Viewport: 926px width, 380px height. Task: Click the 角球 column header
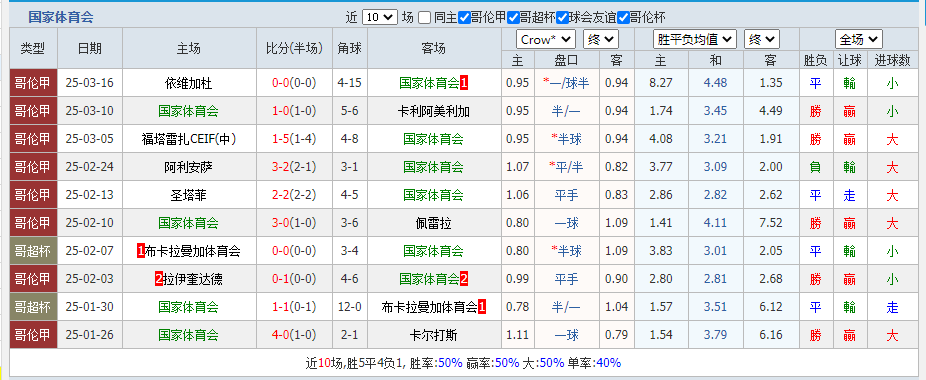coord(349,48)
